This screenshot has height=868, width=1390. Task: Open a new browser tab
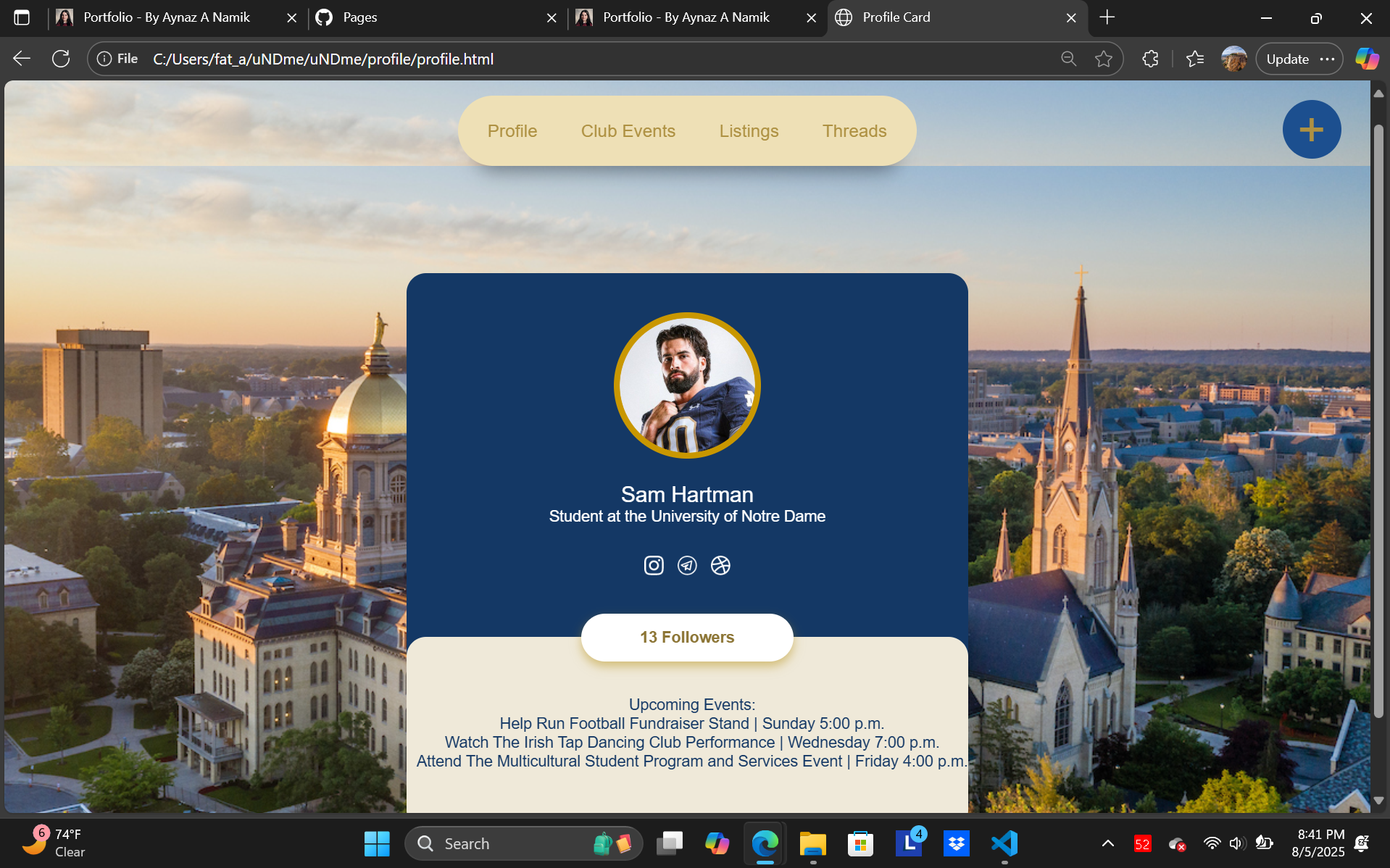pos(1107,17)
